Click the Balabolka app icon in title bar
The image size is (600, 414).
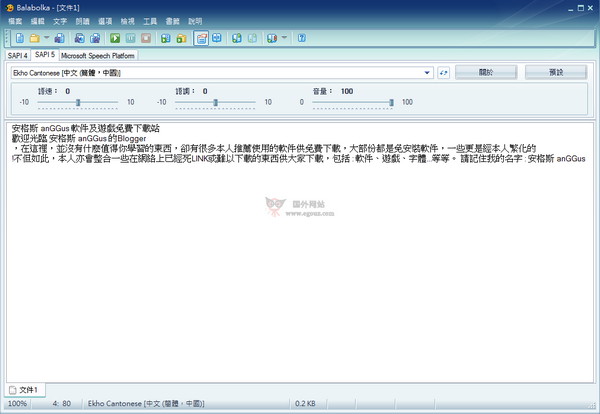pos(10,8)
